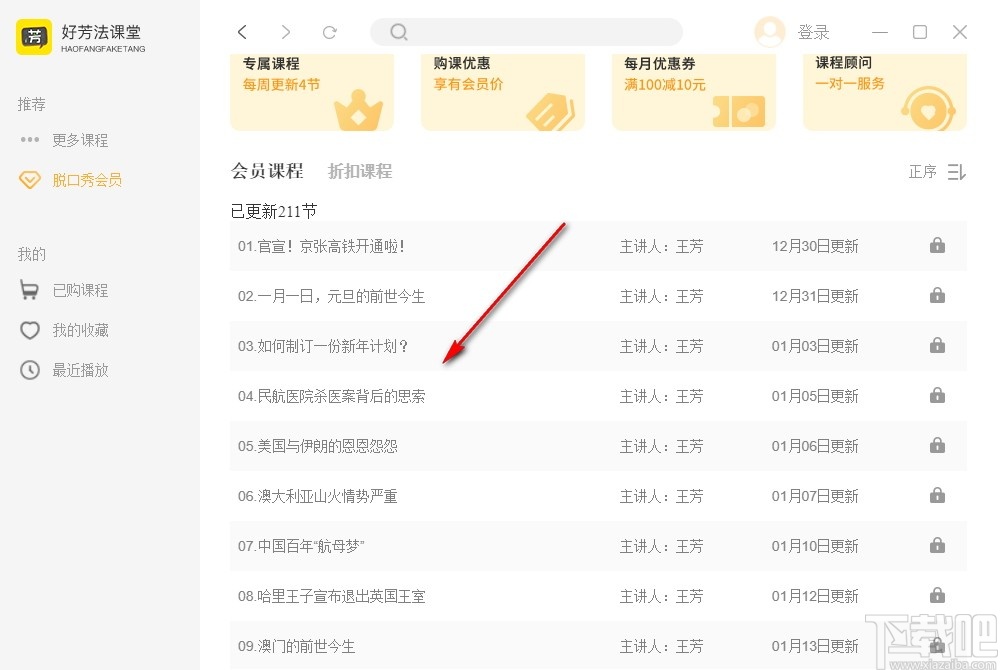Click the back navigation chevron
The image size is (1000, 670).
point(242,31)
